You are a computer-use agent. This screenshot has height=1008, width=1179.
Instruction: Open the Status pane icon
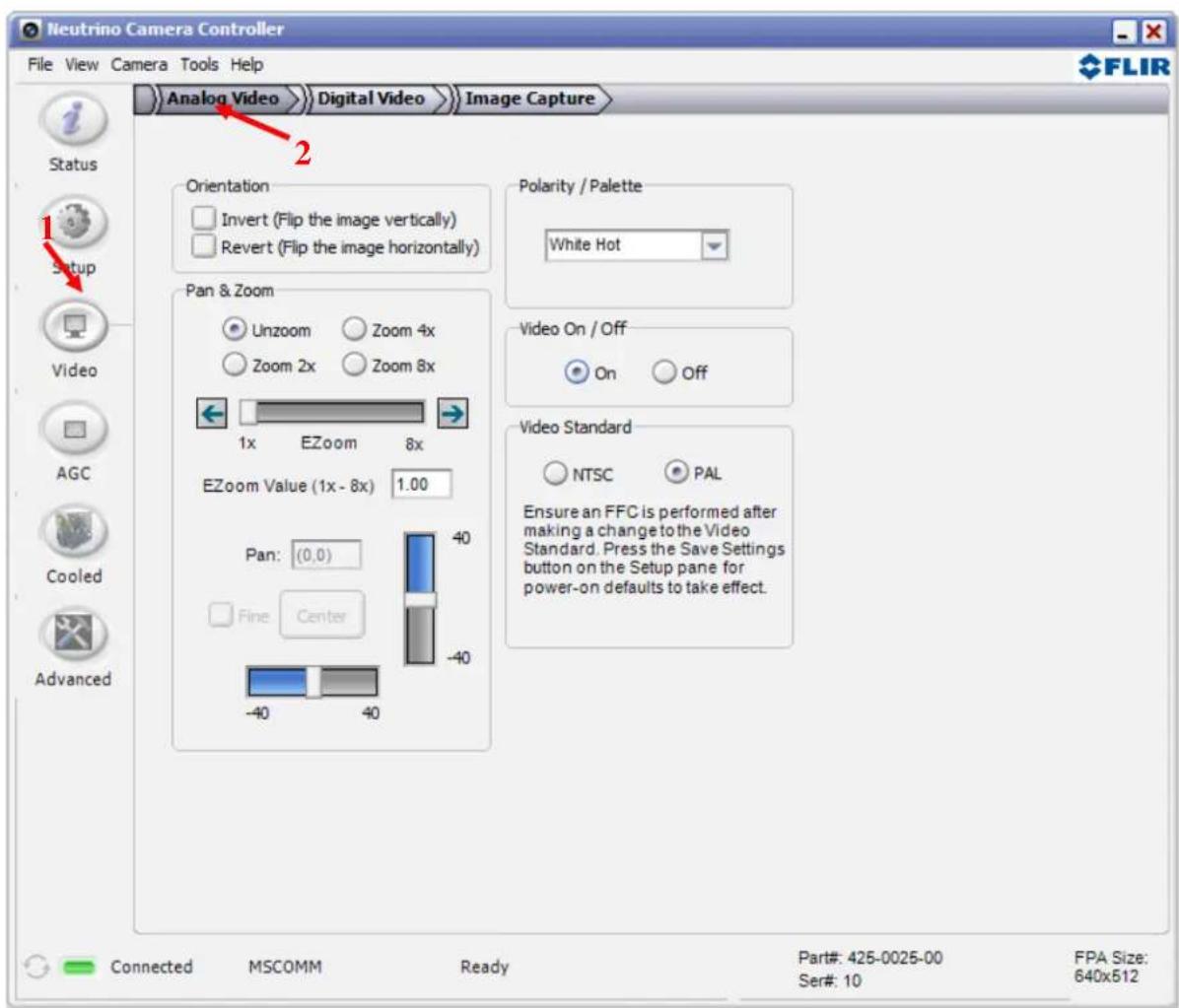pyautogui.click(x=73, y=120)
